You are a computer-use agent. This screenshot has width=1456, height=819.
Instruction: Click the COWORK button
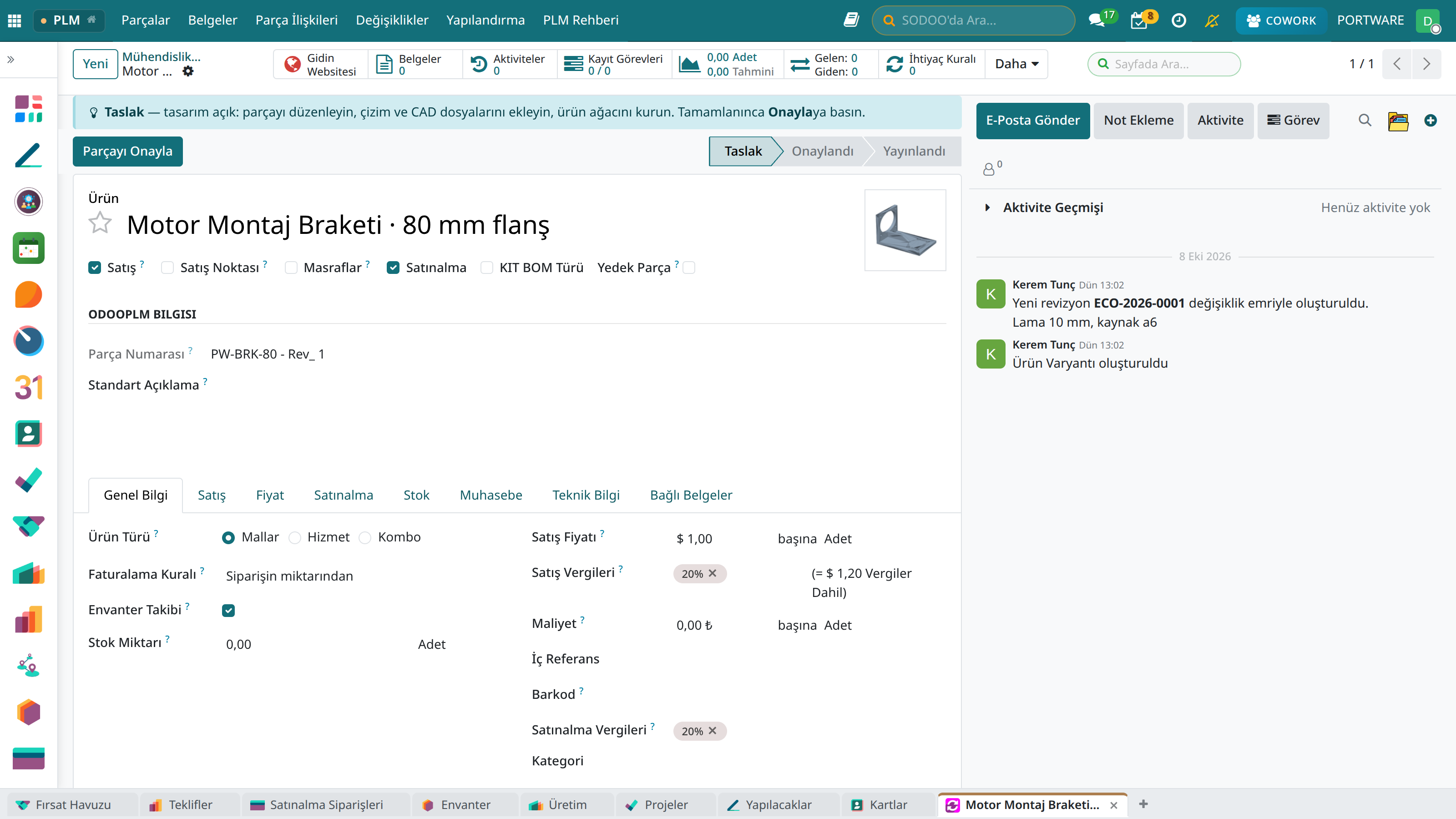(1281, 20)
